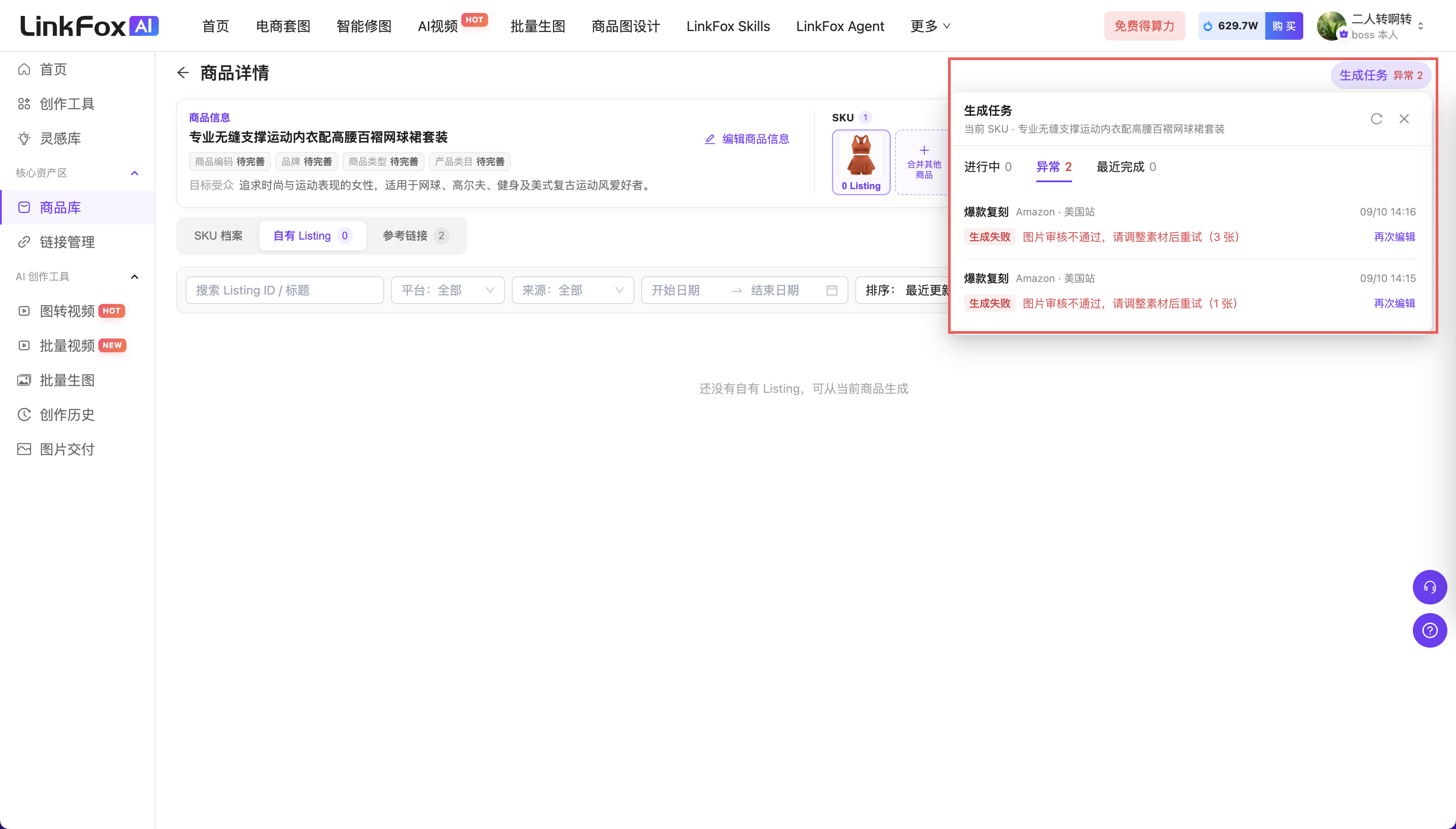Expand the 更多 menu in top navigation
1456x829 pixels.
click(930, 26)
